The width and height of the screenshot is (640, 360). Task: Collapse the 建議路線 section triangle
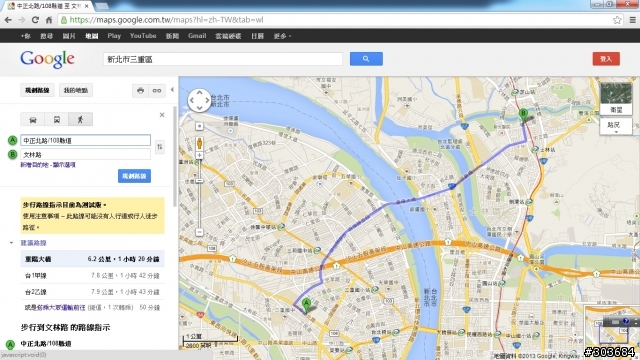coord(11,243)
